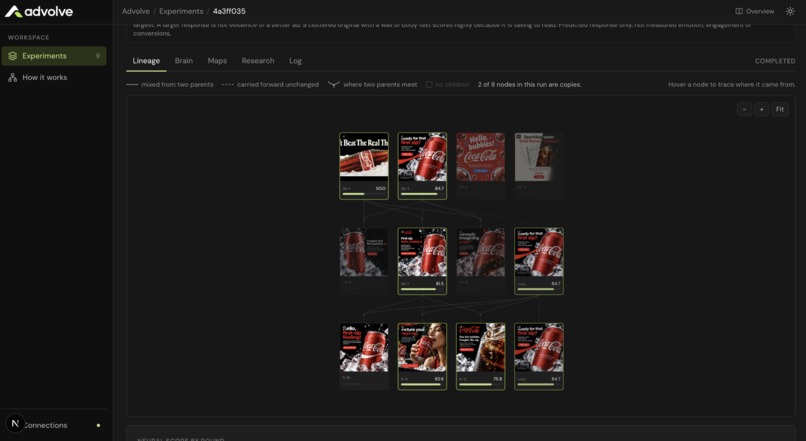Click the 'where two parents meet' merge icon

[334, 84]
